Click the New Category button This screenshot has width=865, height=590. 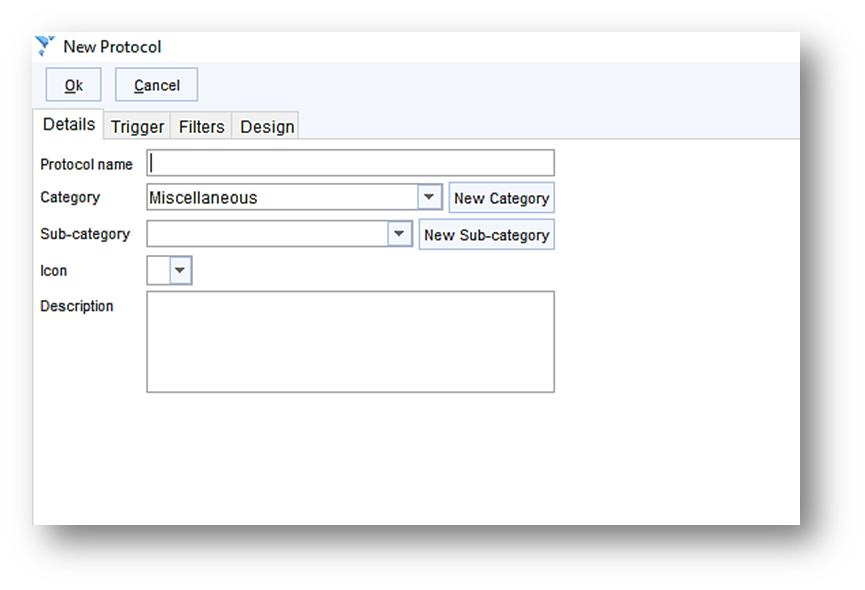point(501,198)
